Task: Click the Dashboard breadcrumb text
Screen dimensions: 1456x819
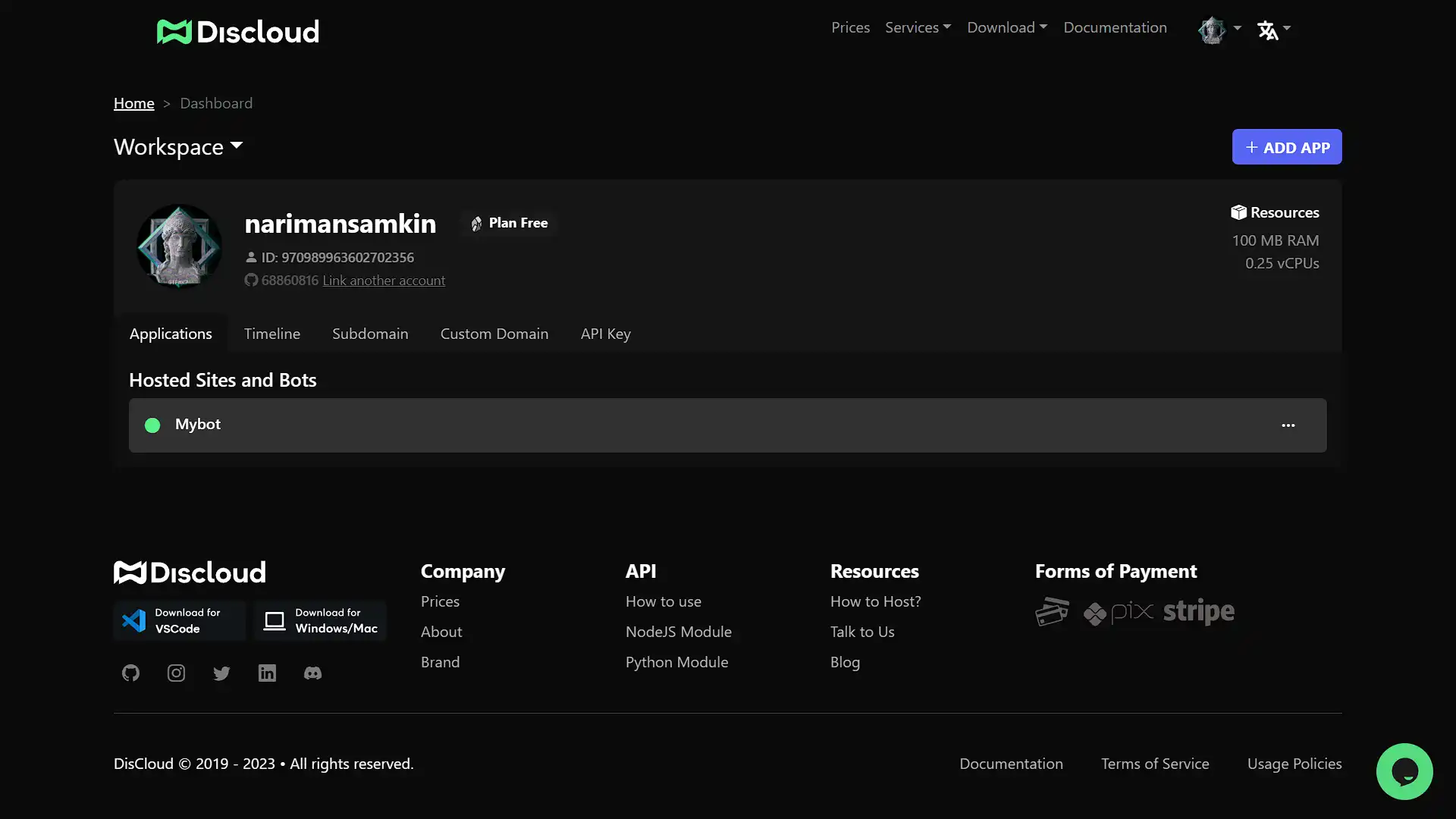Action: pos(216,103)
